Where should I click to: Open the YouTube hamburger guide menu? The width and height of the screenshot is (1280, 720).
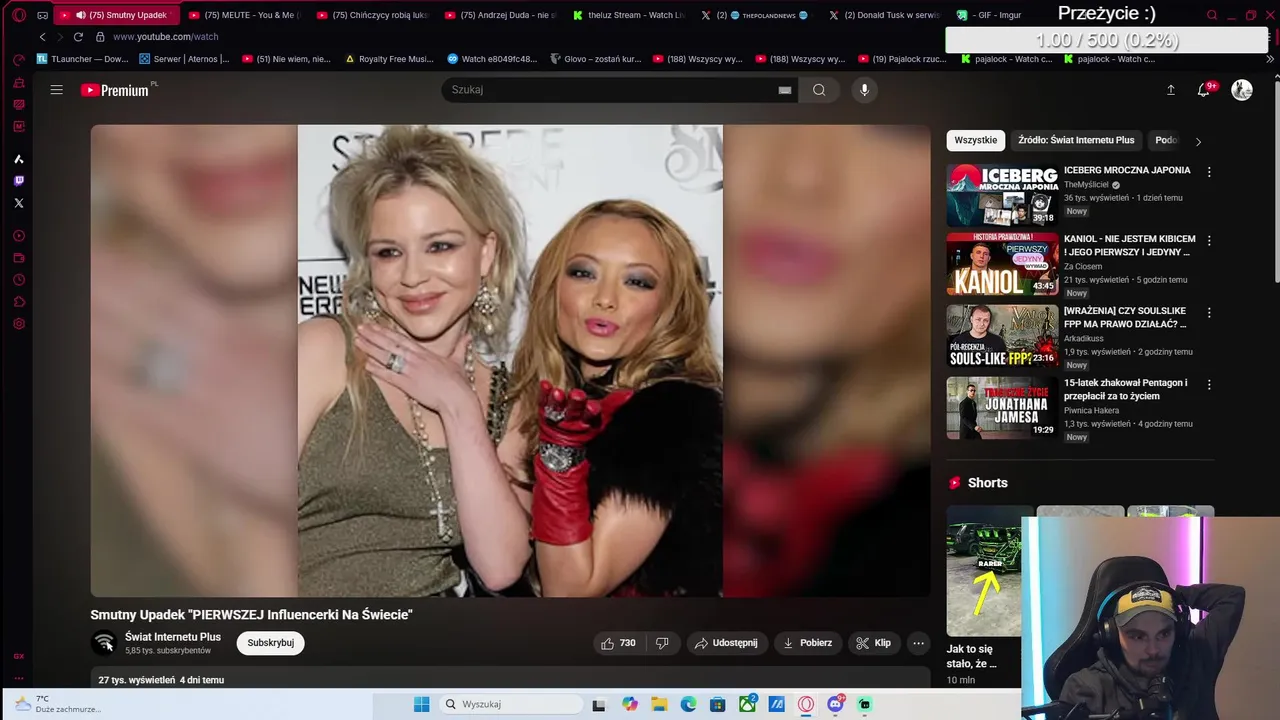pyautogui.click(x=57, y=90)
